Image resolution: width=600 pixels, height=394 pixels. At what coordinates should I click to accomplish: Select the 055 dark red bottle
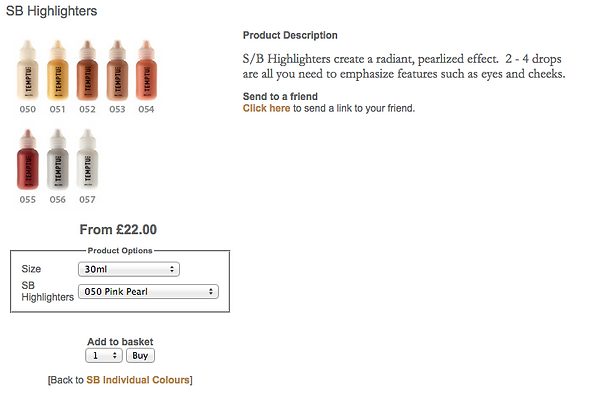[x=28, y=160]
